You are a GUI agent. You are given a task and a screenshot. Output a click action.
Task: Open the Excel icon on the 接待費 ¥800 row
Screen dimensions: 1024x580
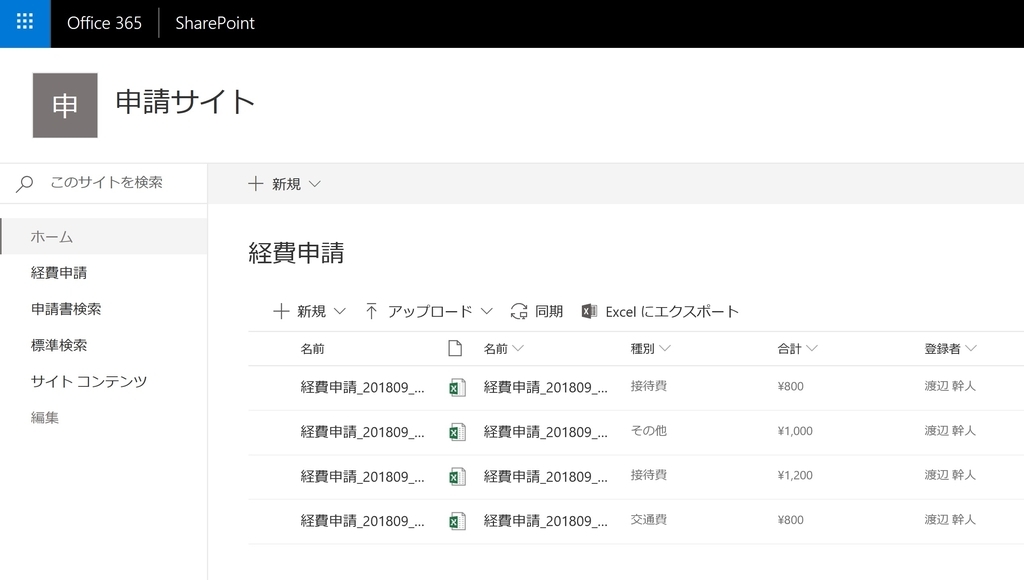point(457,386)
